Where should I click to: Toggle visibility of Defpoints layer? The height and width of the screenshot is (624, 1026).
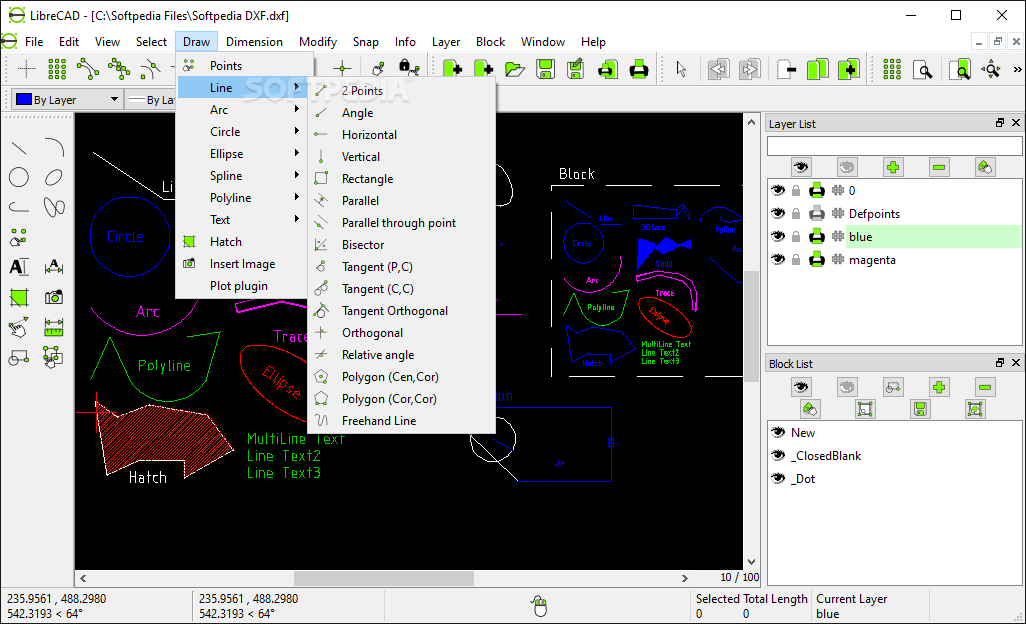click(777, 213)
